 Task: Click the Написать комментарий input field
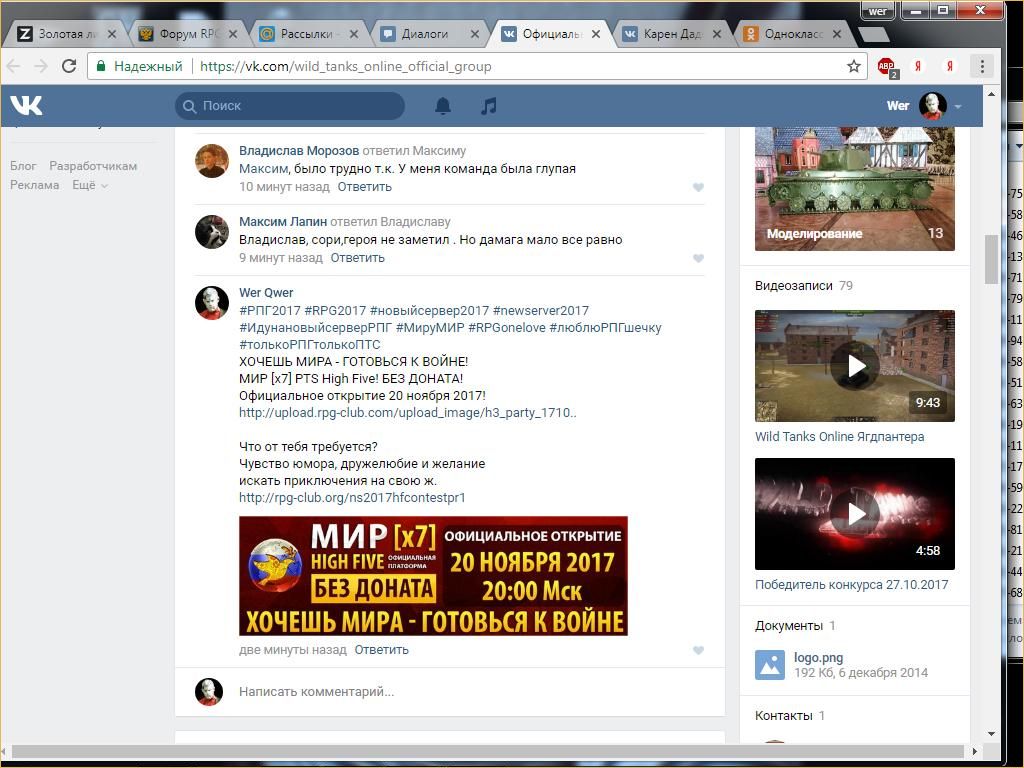pos(460,691)
